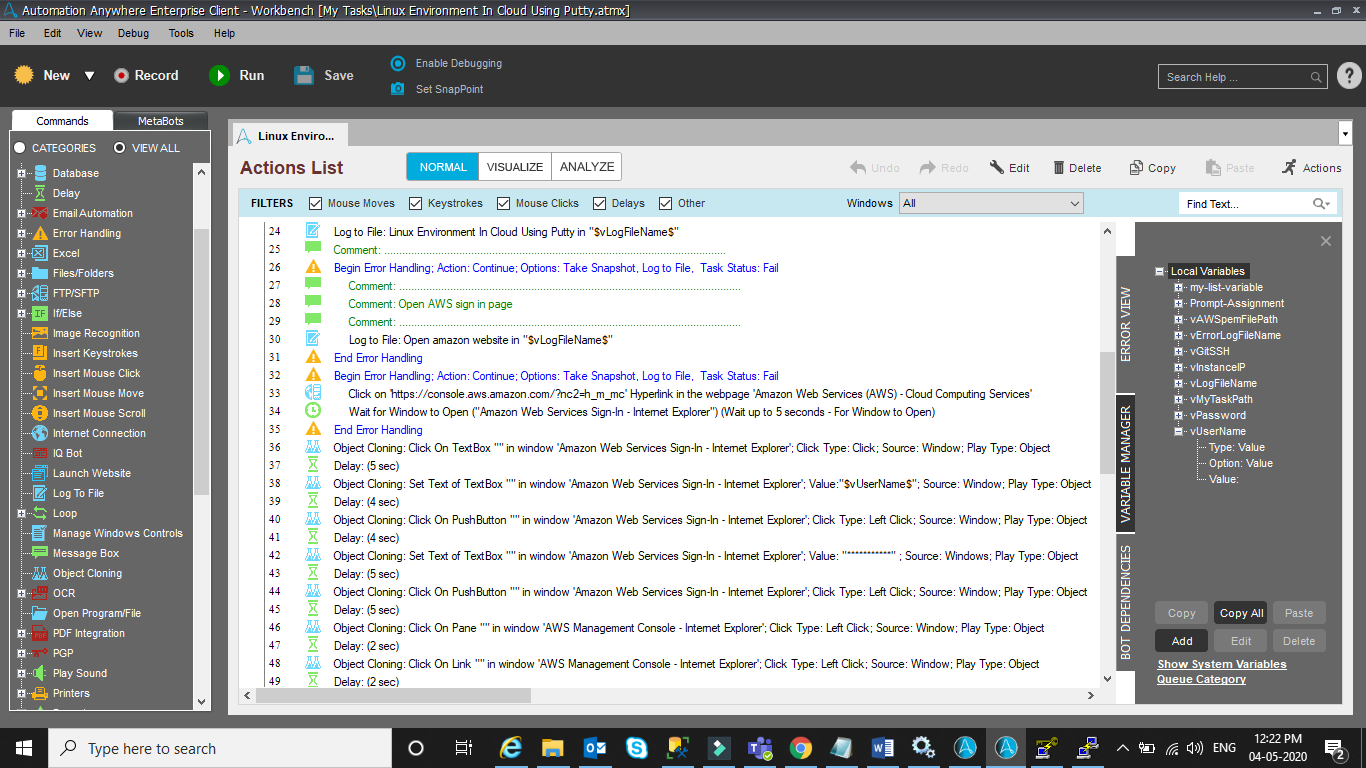The image size is (1366, 768).
Task: Toggle the Delays filter checkbox
Action: pyautogui.click(x=600, y=203)
